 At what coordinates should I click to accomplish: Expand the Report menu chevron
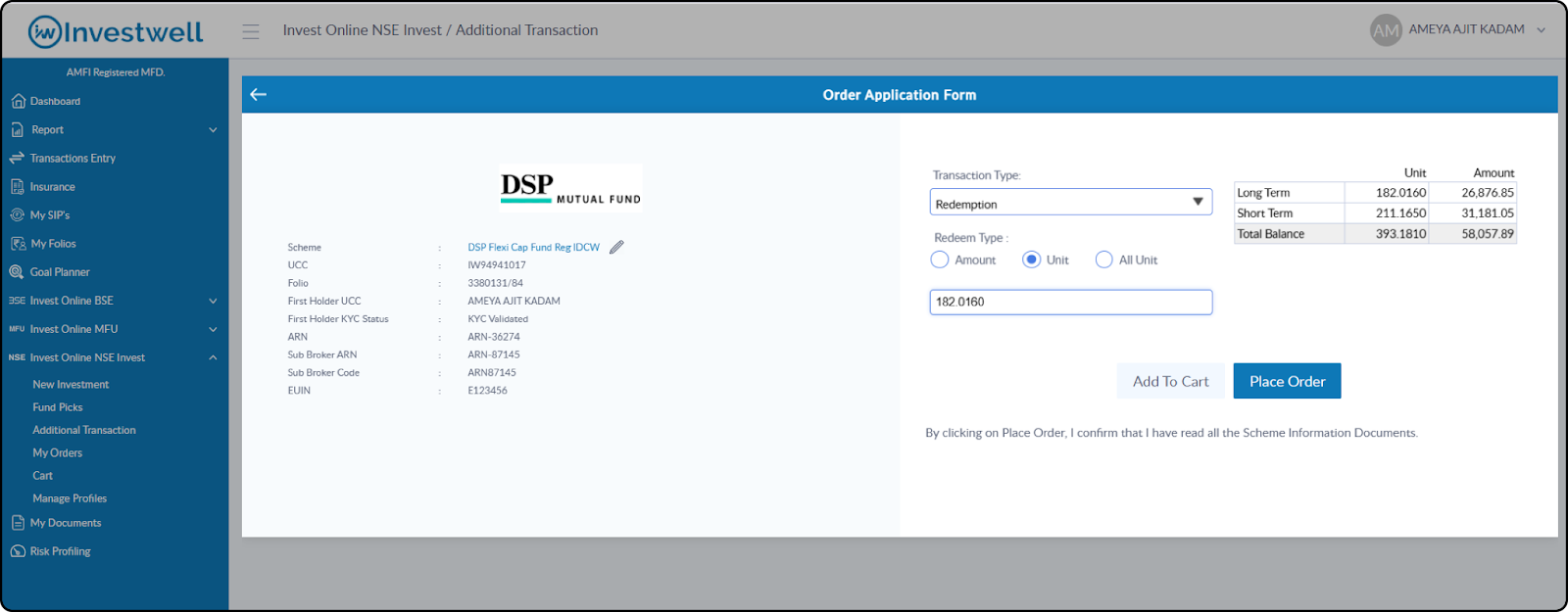(213, 129)
